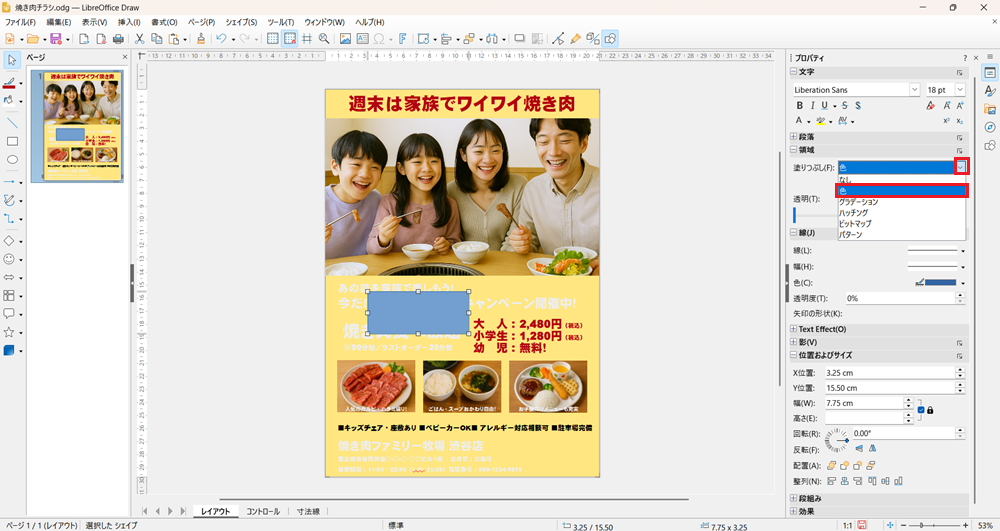1000x531 pixels.
Task: Insert a text box from toolbar
Action: [362, 38]
